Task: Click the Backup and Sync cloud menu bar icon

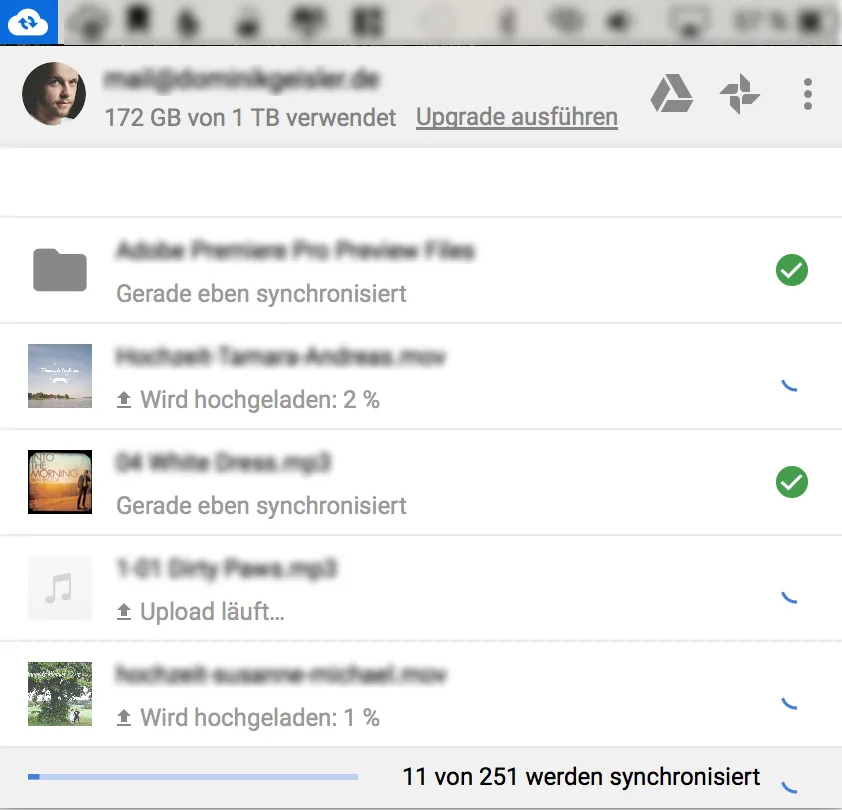Action: click(28, 22)
